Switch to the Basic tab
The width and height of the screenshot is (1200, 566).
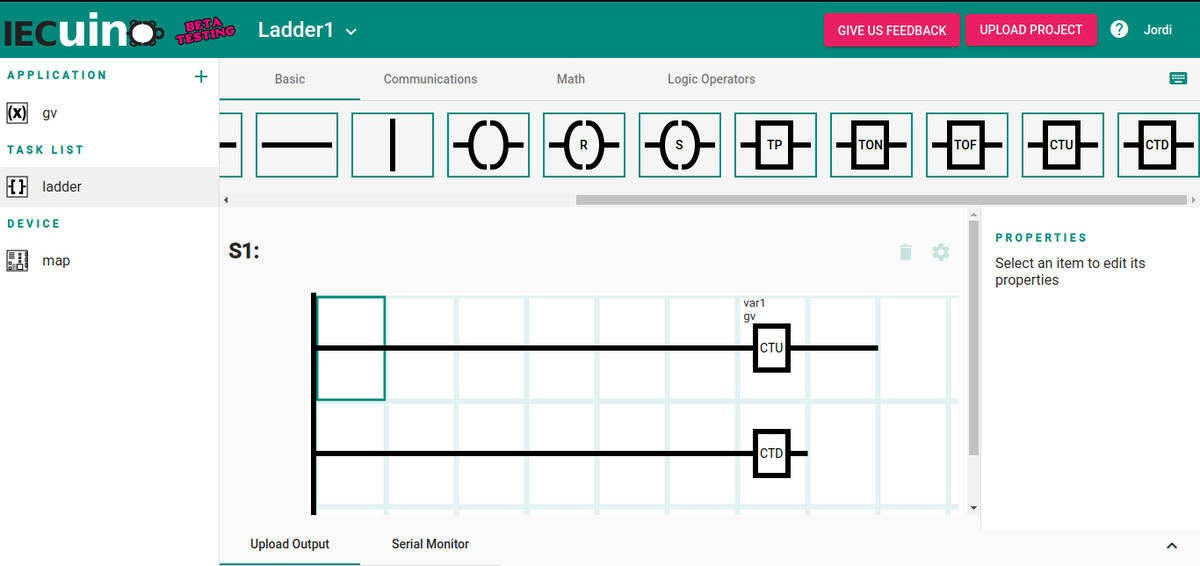coord(290,79)
